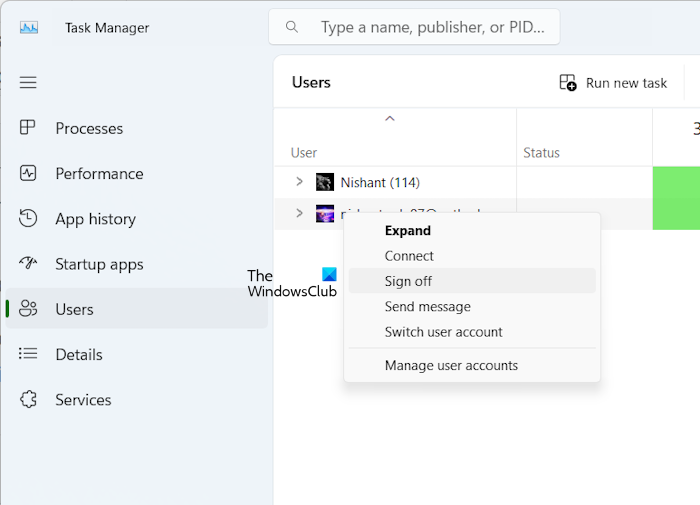Click the Task Manager app icon
This screenshot has width=700, height=505.
tap(29, 28)
